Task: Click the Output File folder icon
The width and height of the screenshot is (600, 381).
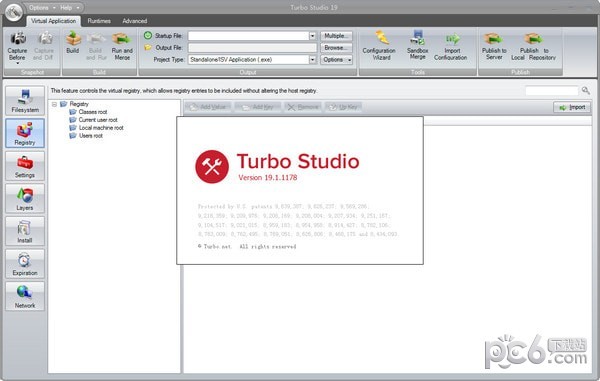Action: coord(148,47)
